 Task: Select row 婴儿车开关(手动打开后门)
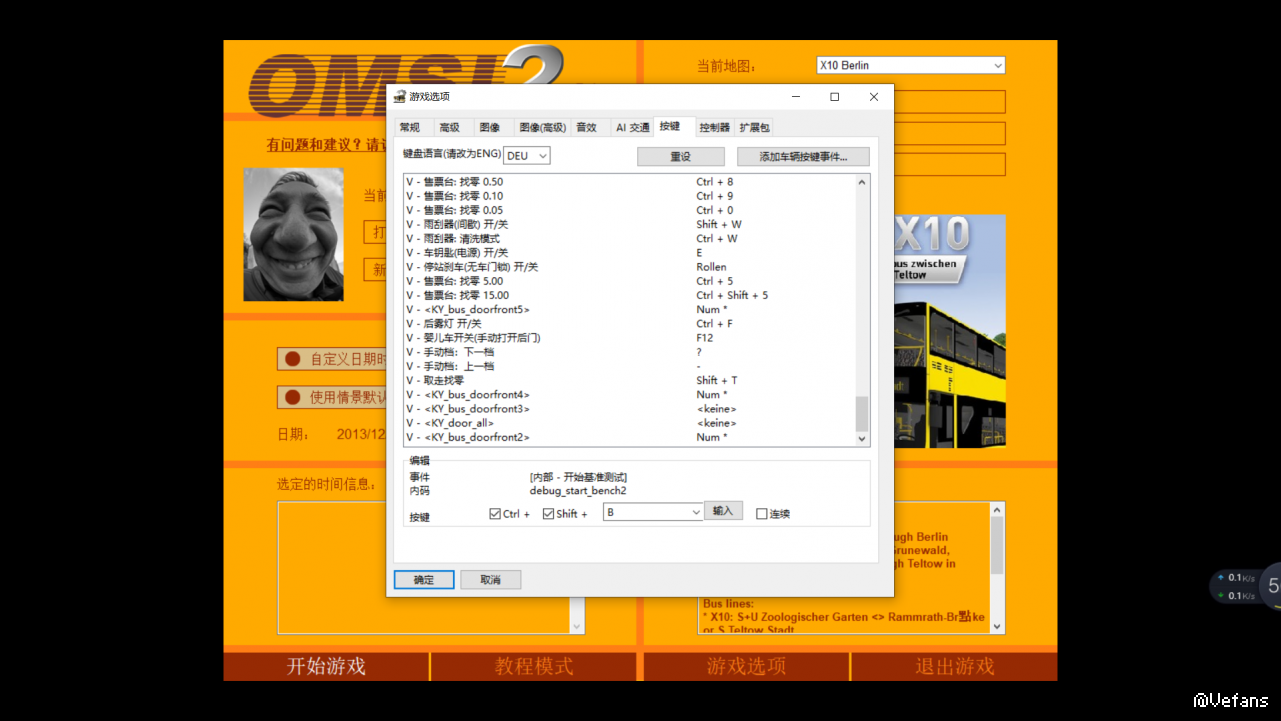coord(630,338)
